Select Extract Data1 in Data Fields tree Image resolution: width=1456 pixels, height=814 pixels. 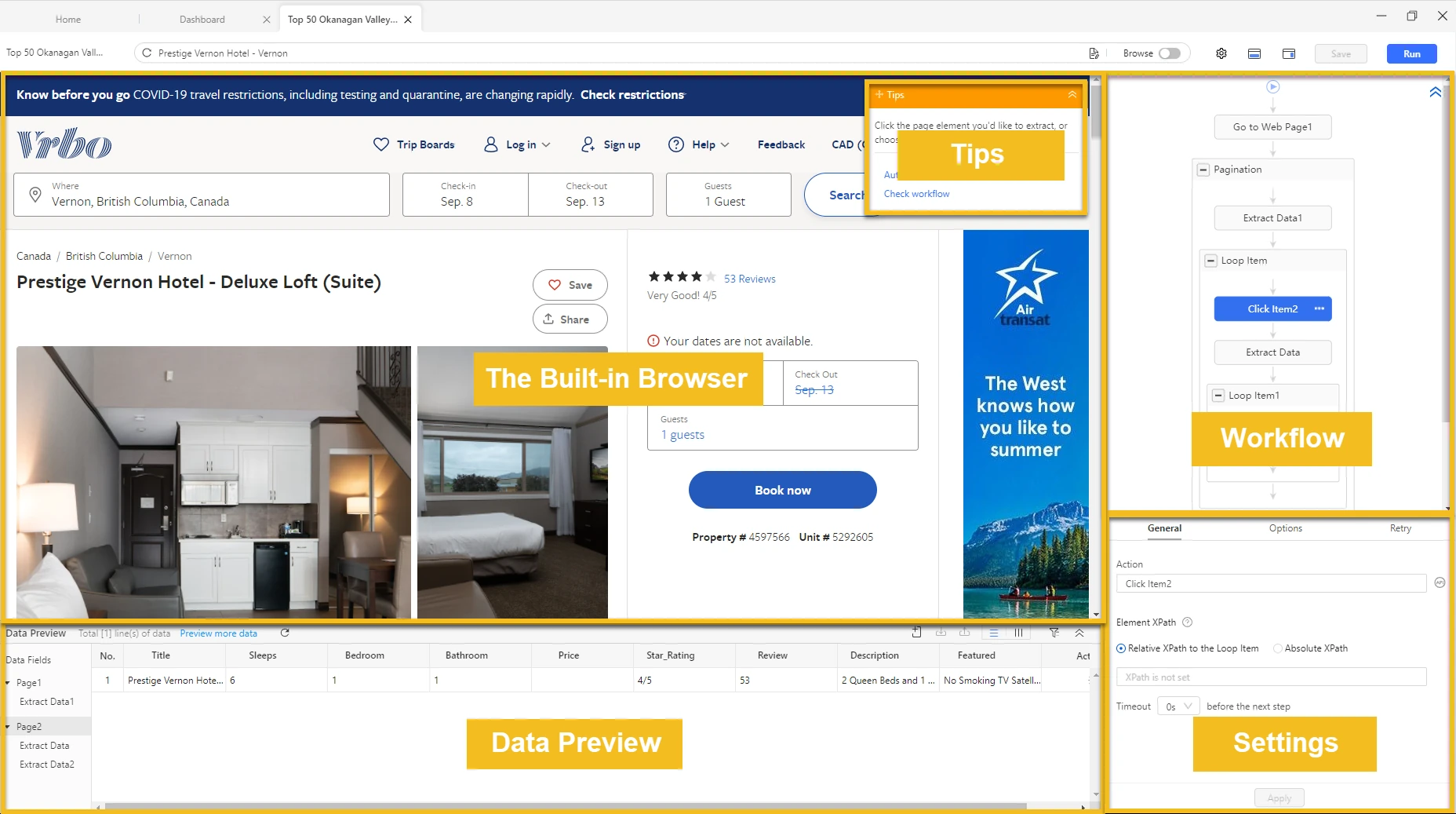click(x=47, y=702)
